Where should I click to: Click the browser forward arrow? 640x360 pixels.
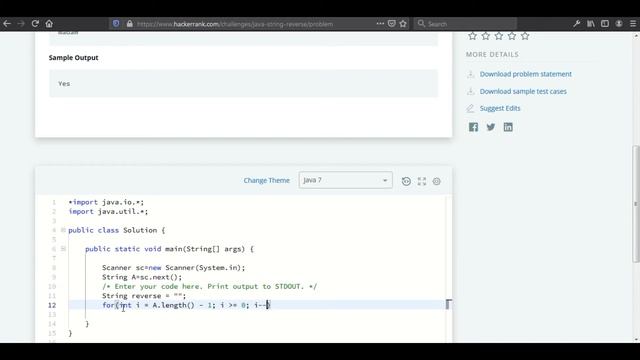(x=21, y=24)
